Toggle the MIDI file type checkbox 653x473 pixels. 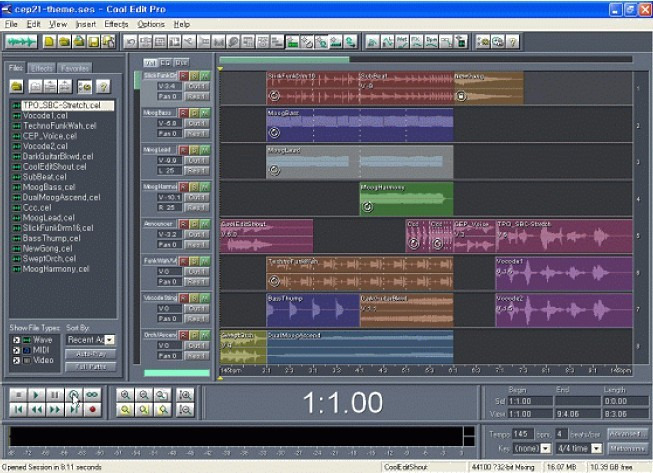point(16,350)
